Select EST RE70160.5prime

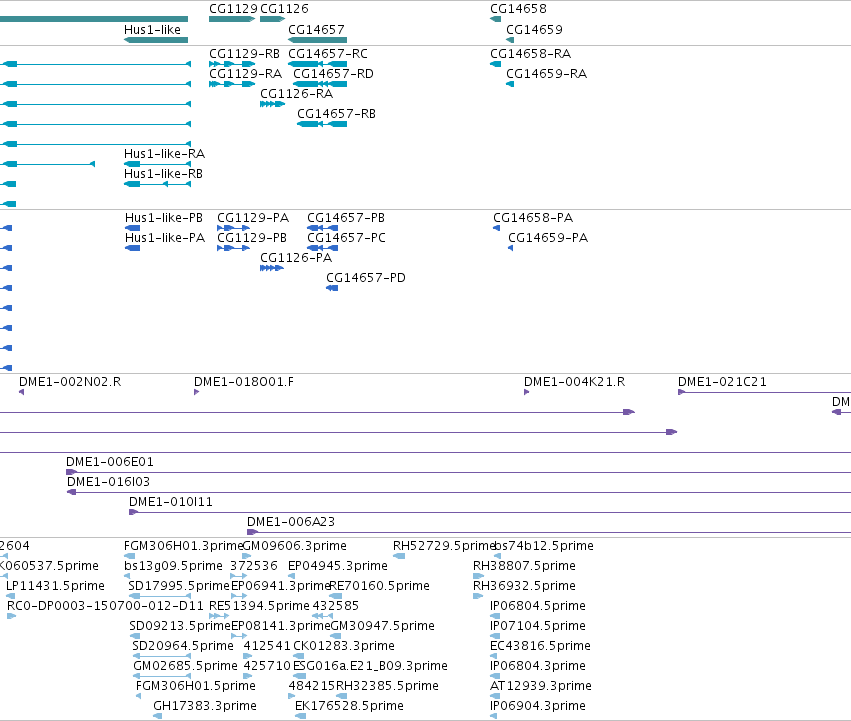point(336,596)
